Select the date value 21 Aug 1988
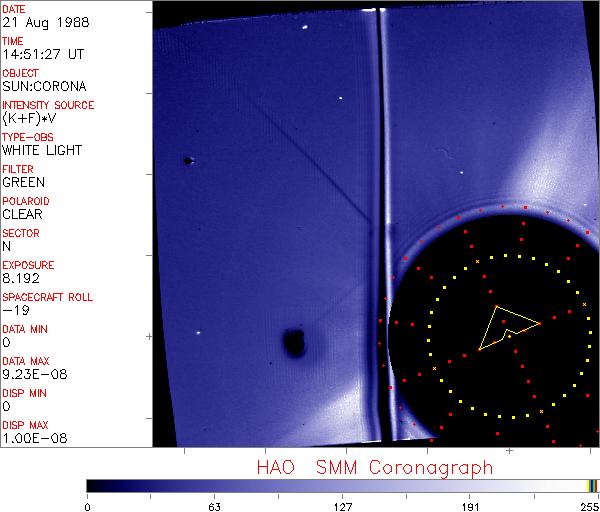 coord(40,23)
